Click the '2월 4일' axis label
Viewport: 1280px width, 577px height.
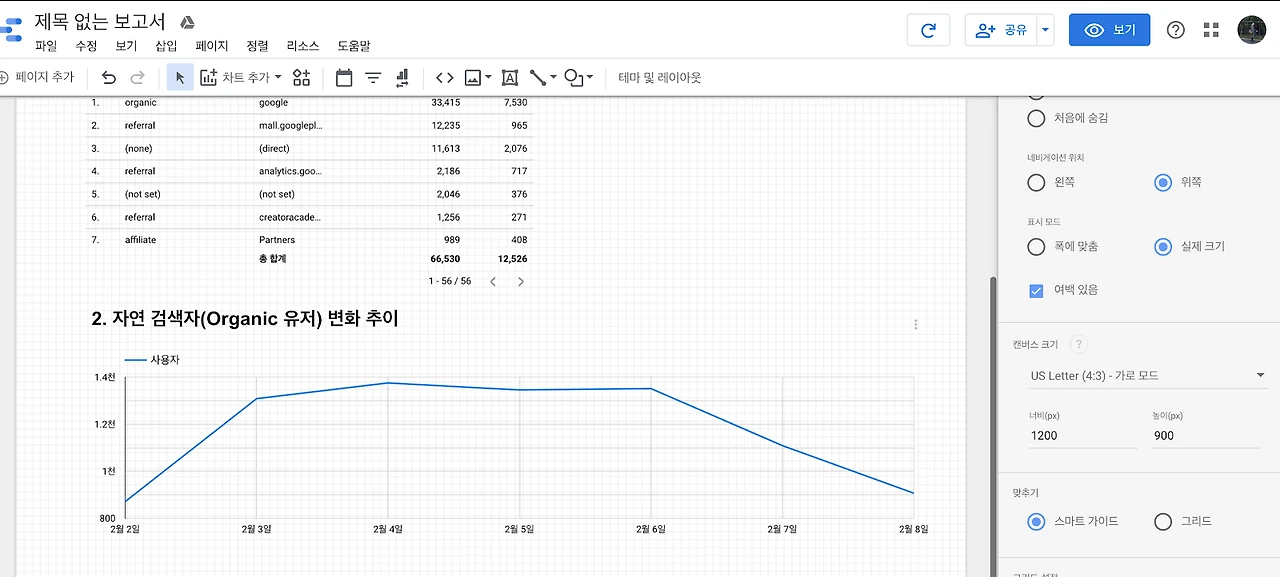[x=388, y=529]
